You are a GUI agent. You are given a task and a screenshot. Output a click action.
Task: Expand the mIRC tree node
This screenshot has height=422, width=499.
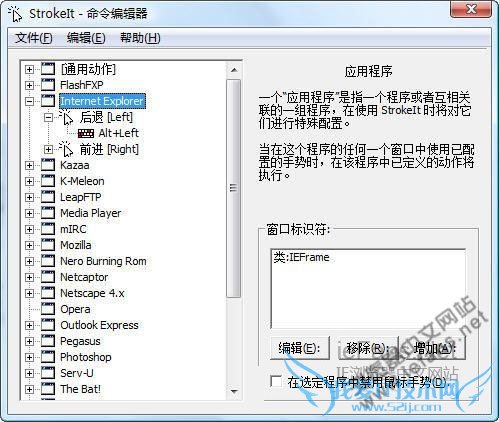tap(29, 229)
